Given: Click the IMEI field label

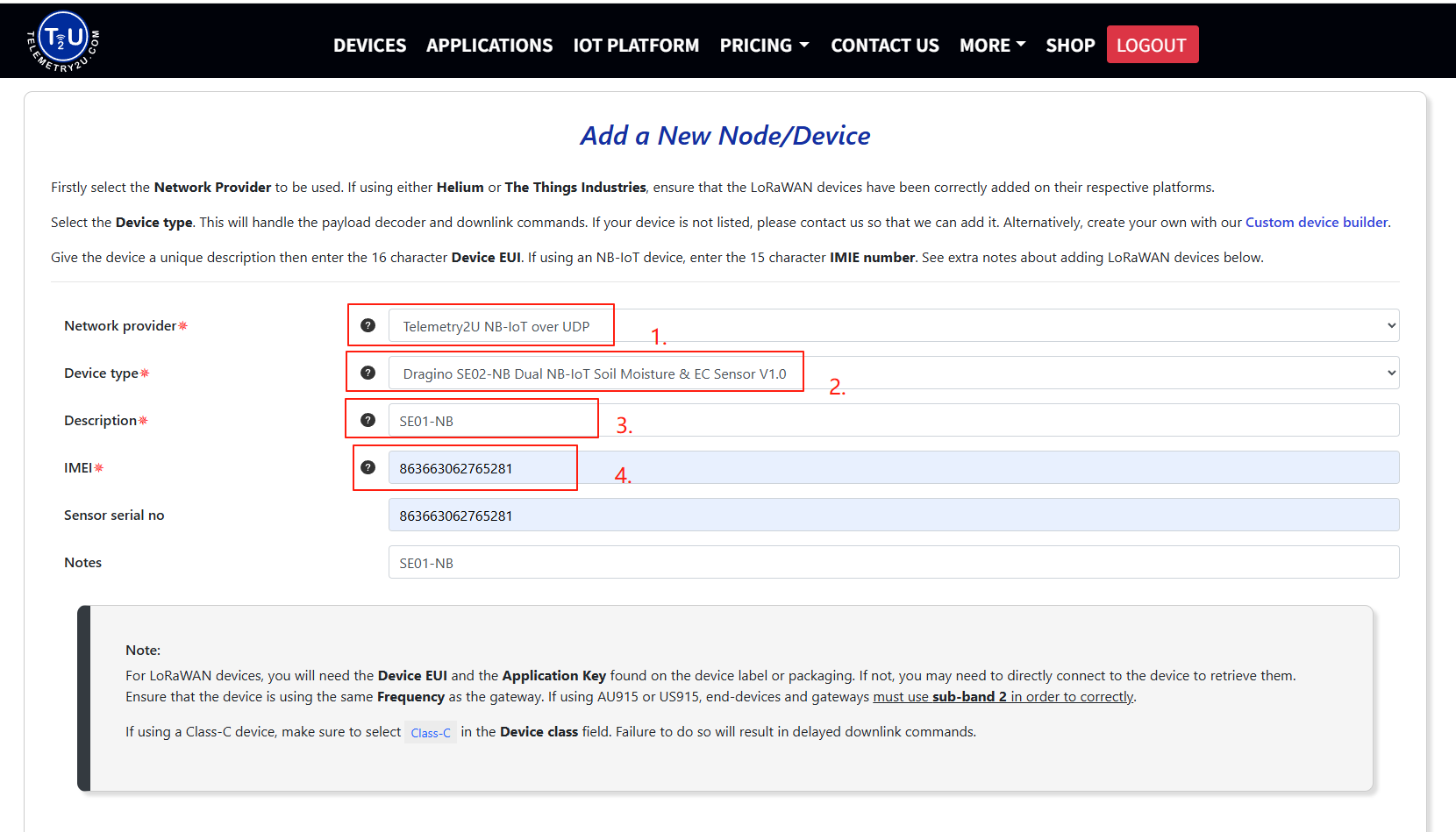Looking at the screenshot, I should click(78, 468).
